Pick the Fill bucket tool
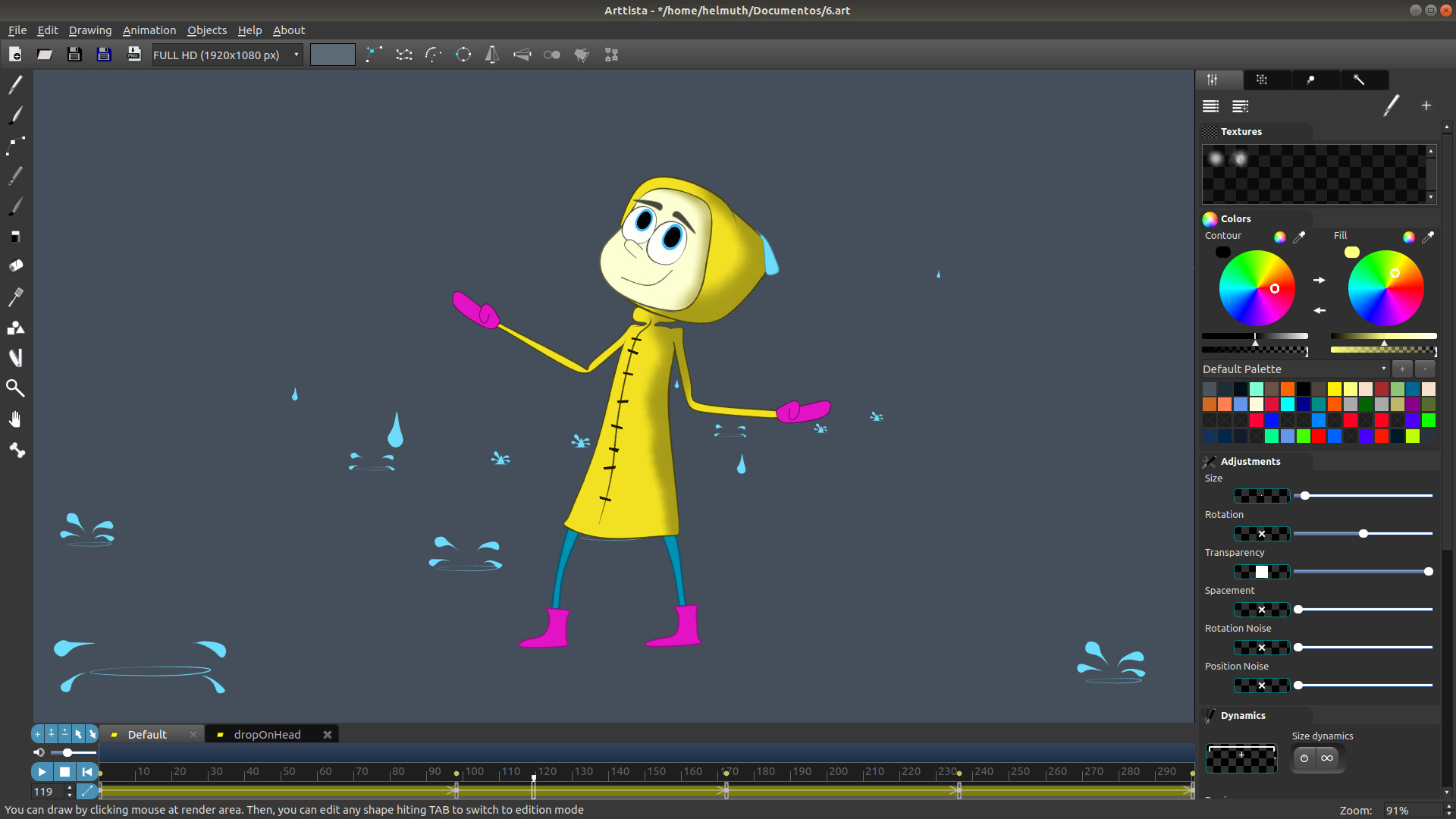This screenshot has height=819, width=1456. coord(15,265)
